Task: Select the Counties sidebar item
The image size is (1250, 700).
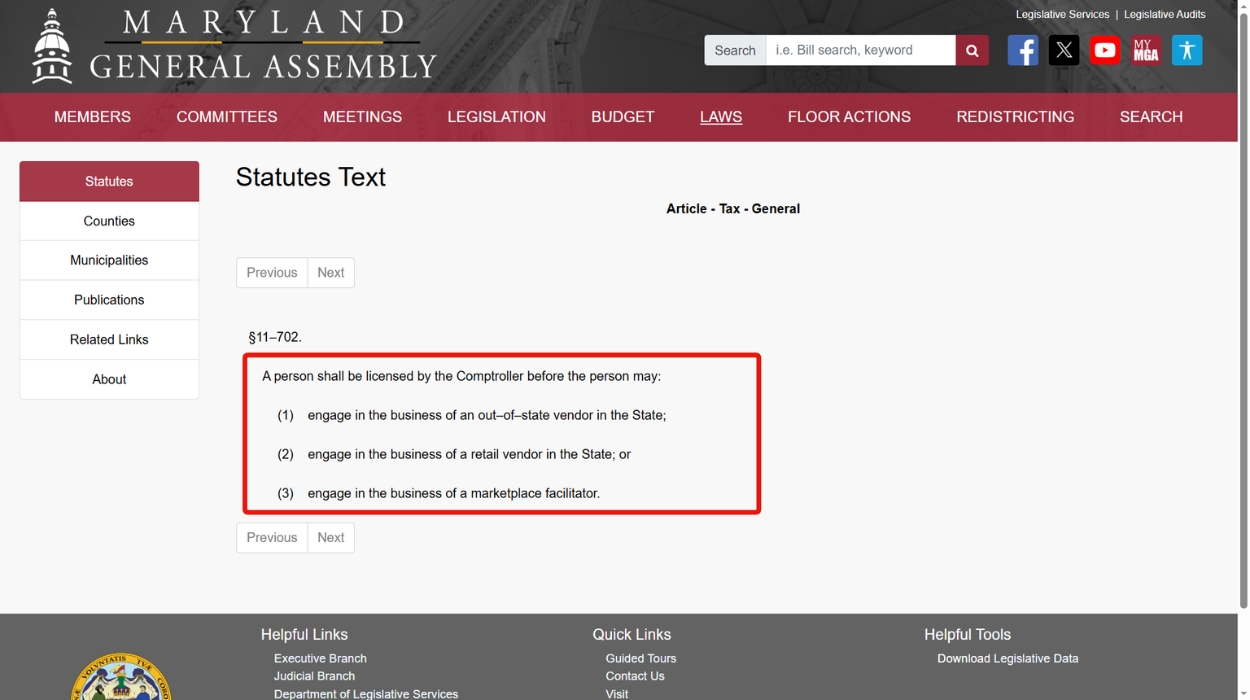Action: pos(109,221)
